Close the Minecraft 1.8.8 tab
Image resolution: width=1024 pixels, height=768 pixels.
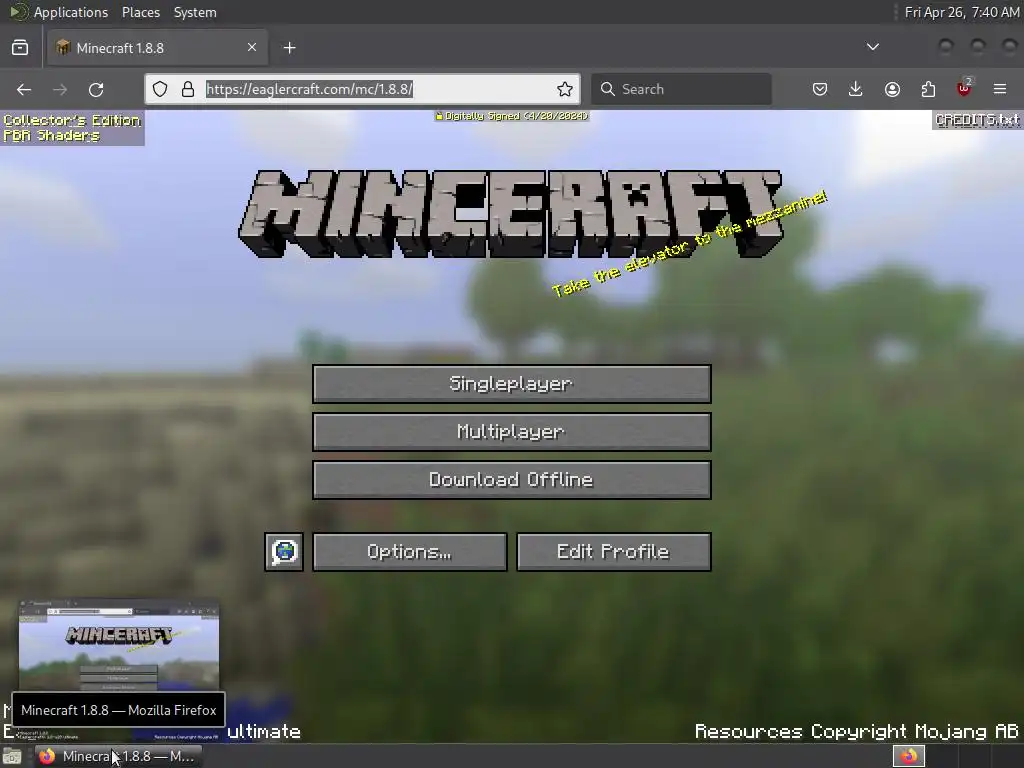(x=252, y=47)
